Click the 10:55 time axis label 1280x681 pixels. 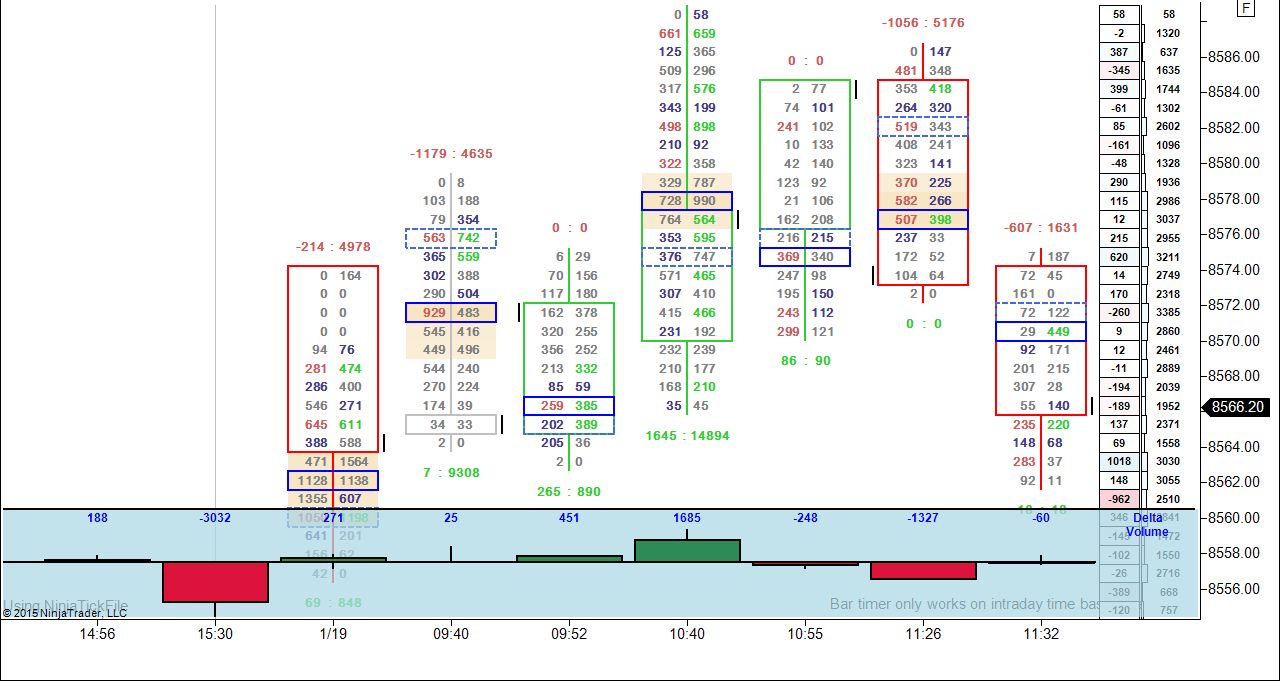tap(805, 634)
